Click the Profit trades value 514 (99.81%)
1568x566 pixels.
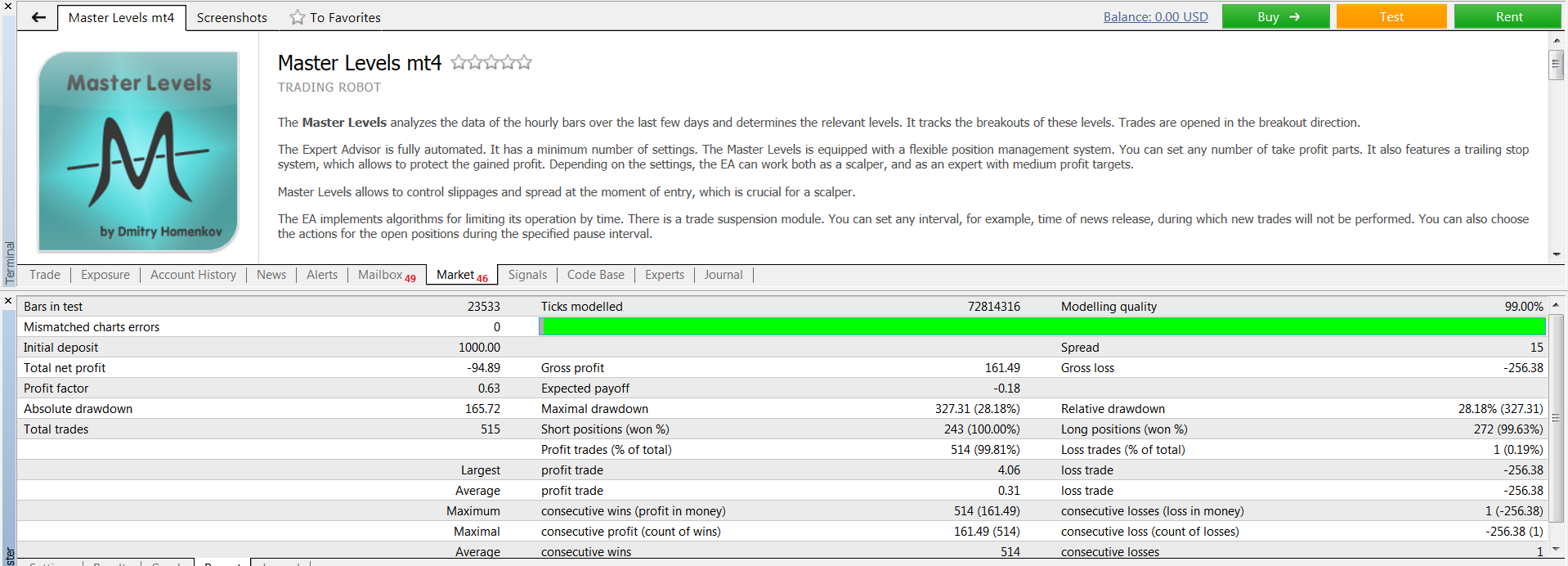(985, 450)
